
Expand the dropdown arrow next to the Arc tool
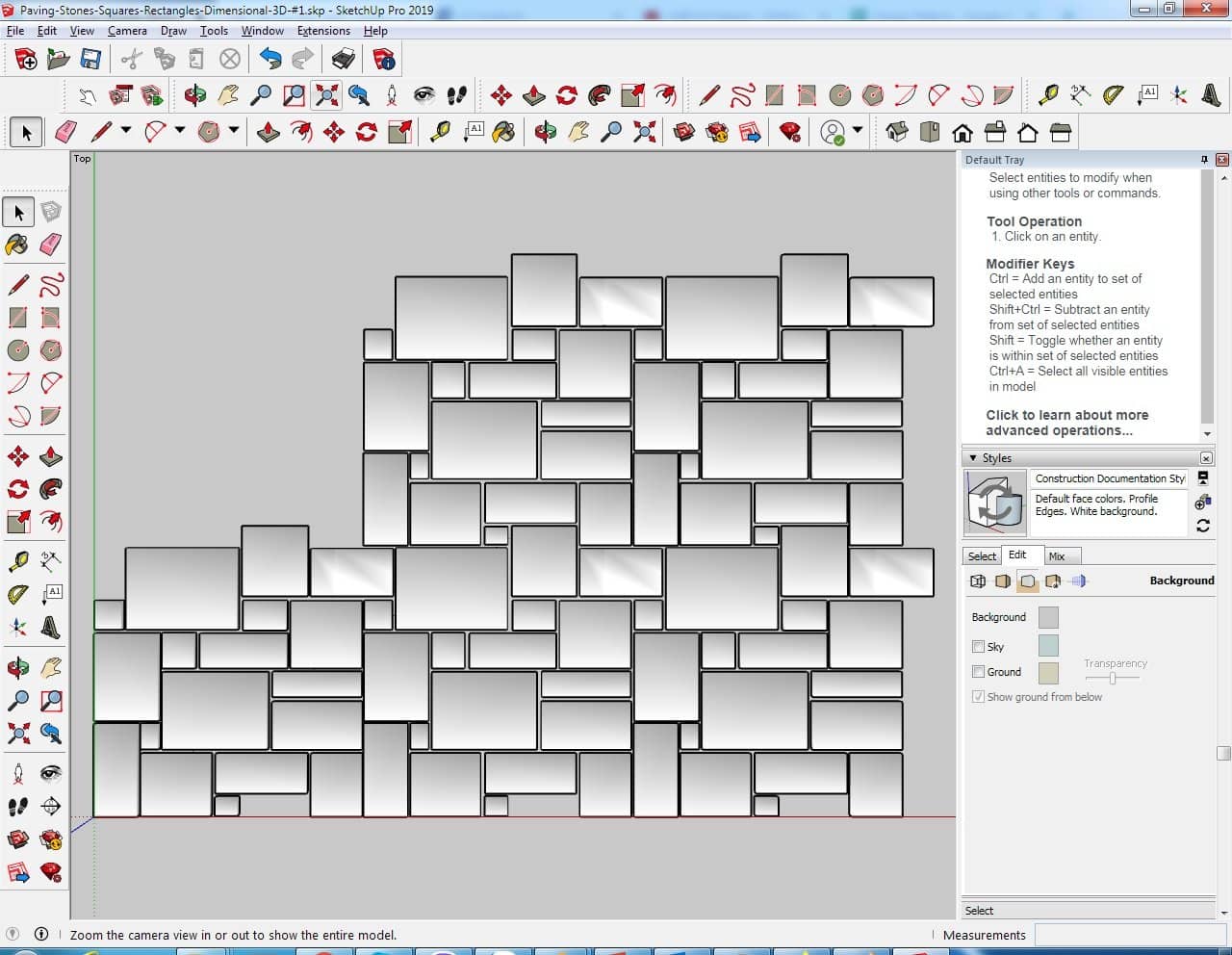click(179, 131)
